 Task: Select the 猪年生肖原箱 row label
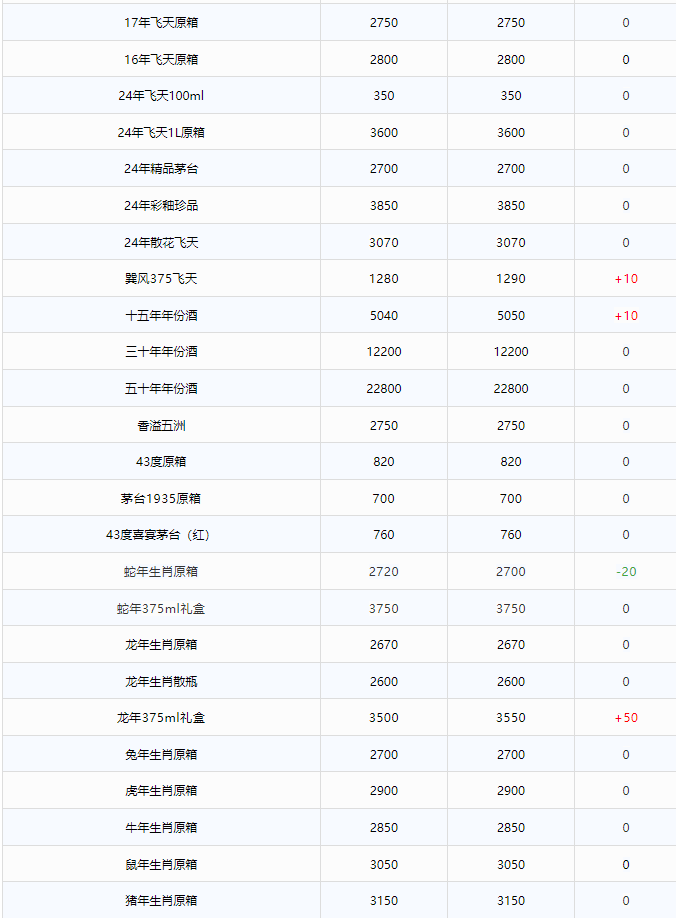(x=161, y=901)
